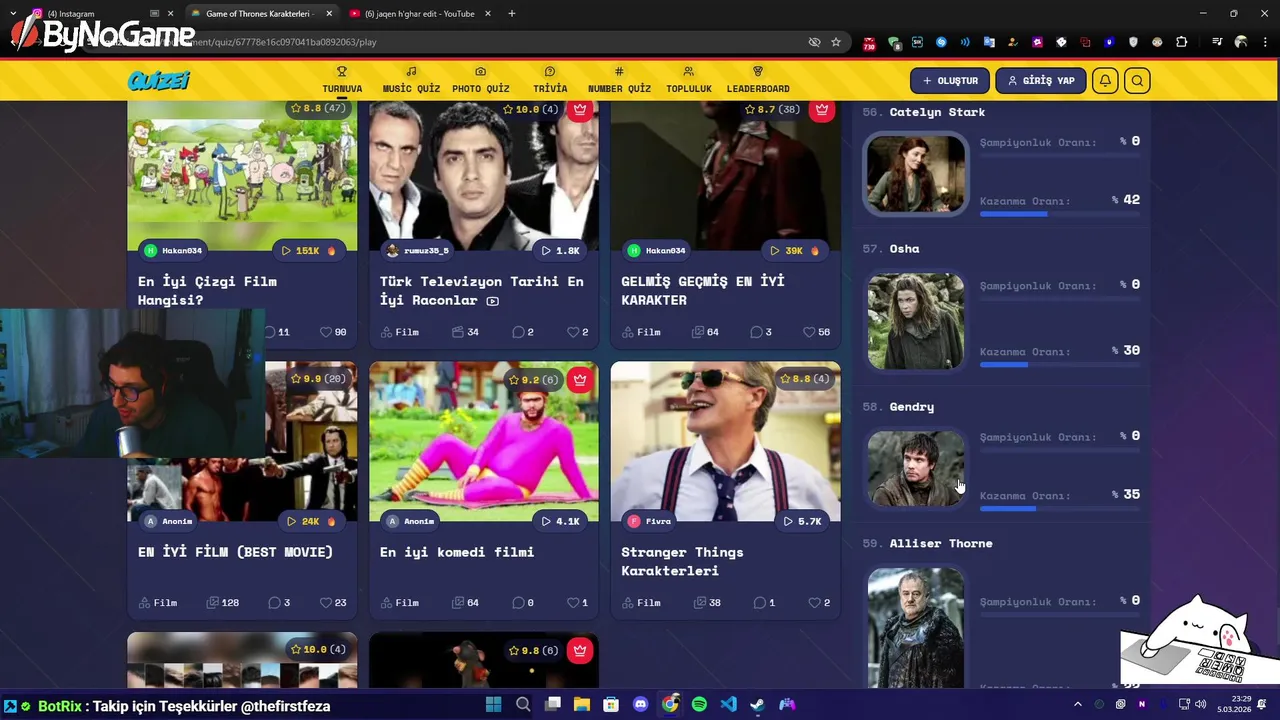Open Catelyn Stark character portrait
Screen dimensions: 1280x720
click(916, 175)
